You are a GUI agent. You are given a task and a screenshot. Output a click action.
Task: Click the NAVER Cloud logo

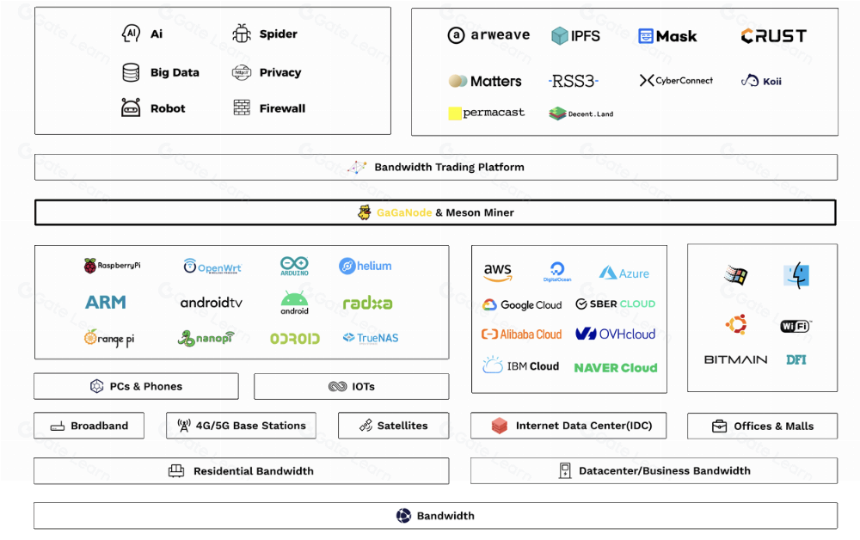point(615,368)
